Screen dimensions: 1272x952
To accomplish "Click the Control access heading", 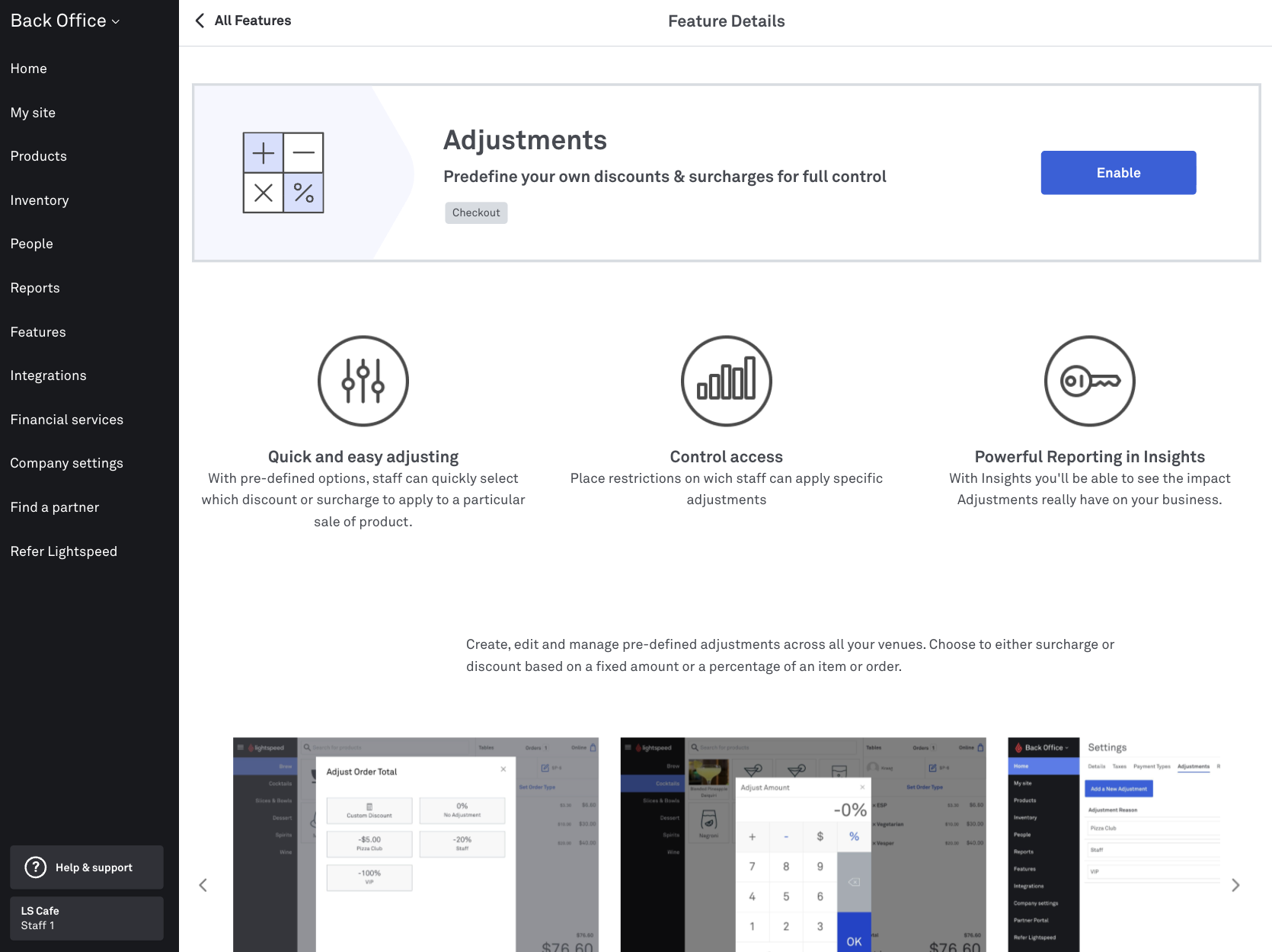I will (727, 457).
